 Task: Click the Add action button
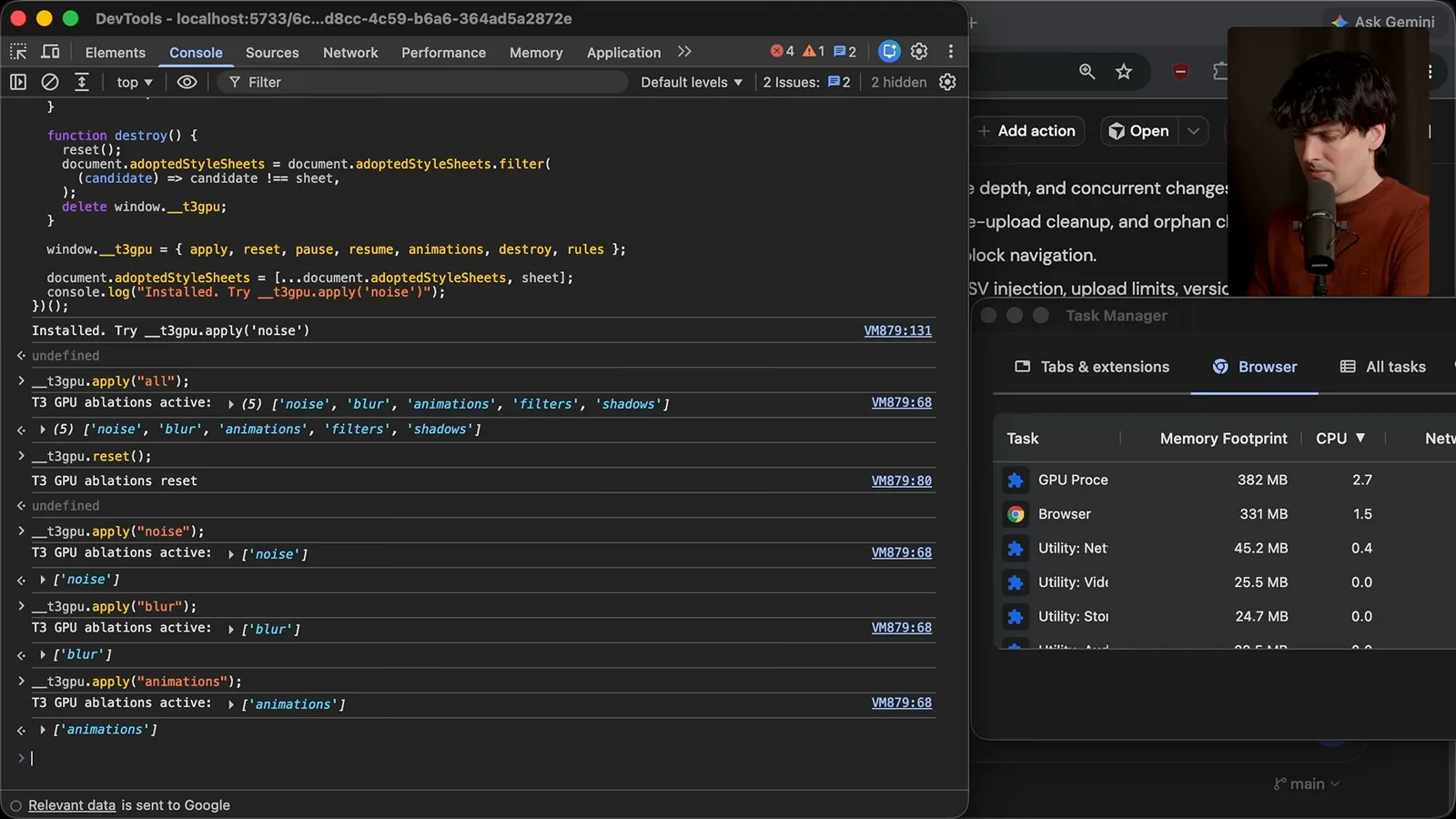pos(1027,131)
